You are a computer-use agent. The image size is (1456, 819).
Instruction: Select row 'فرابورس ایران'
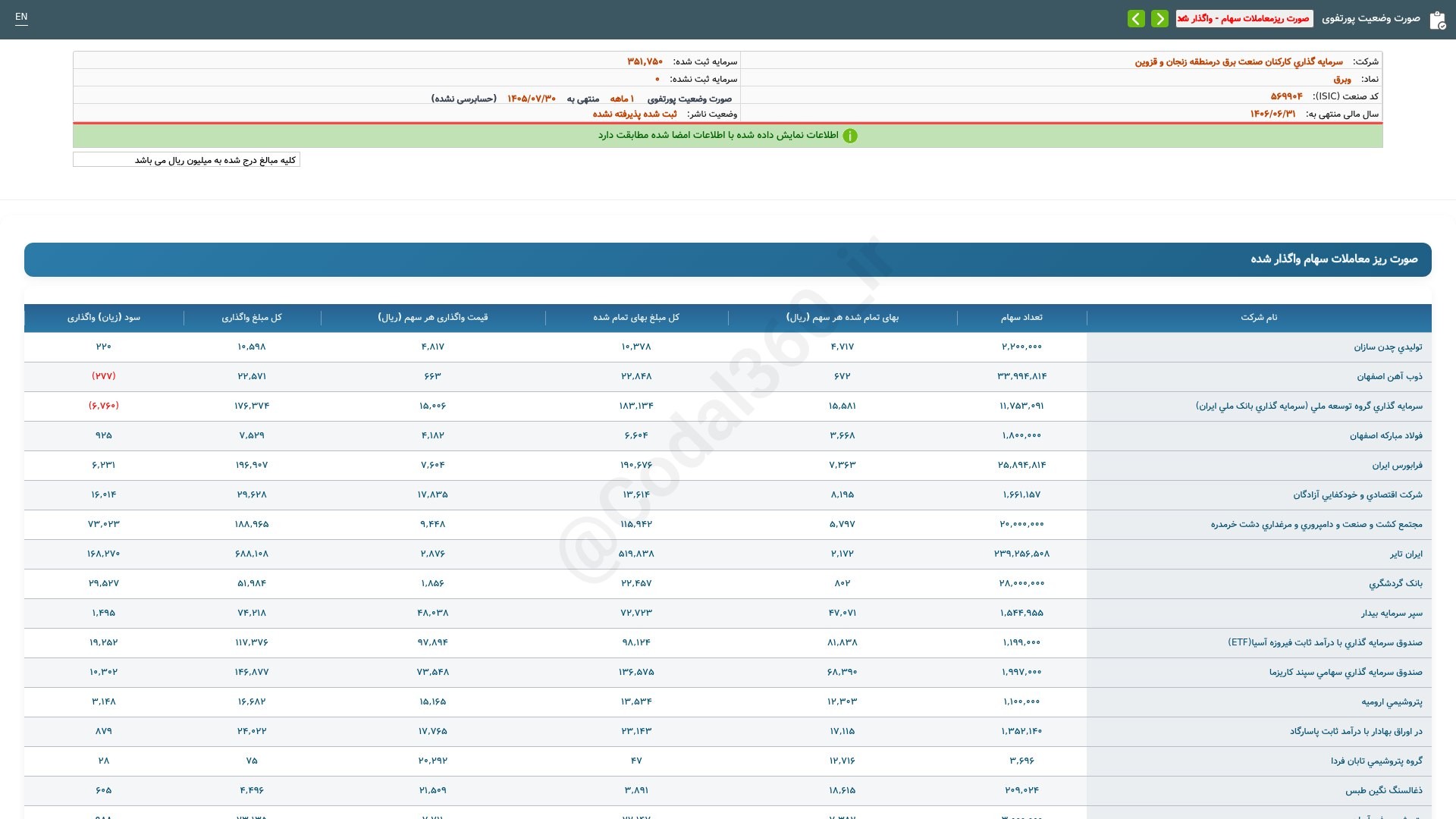click(728, 466)
